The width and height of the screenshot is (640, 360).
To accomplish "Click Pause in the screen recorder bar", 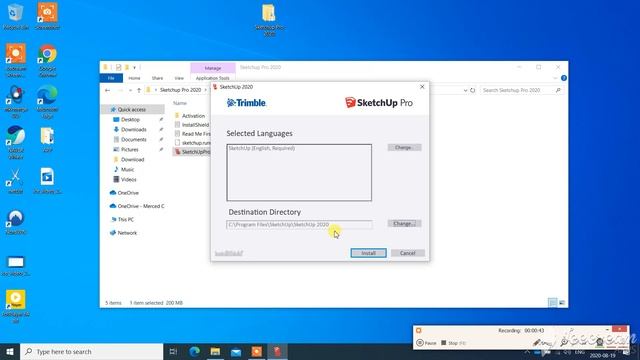I will click(427, 343).
